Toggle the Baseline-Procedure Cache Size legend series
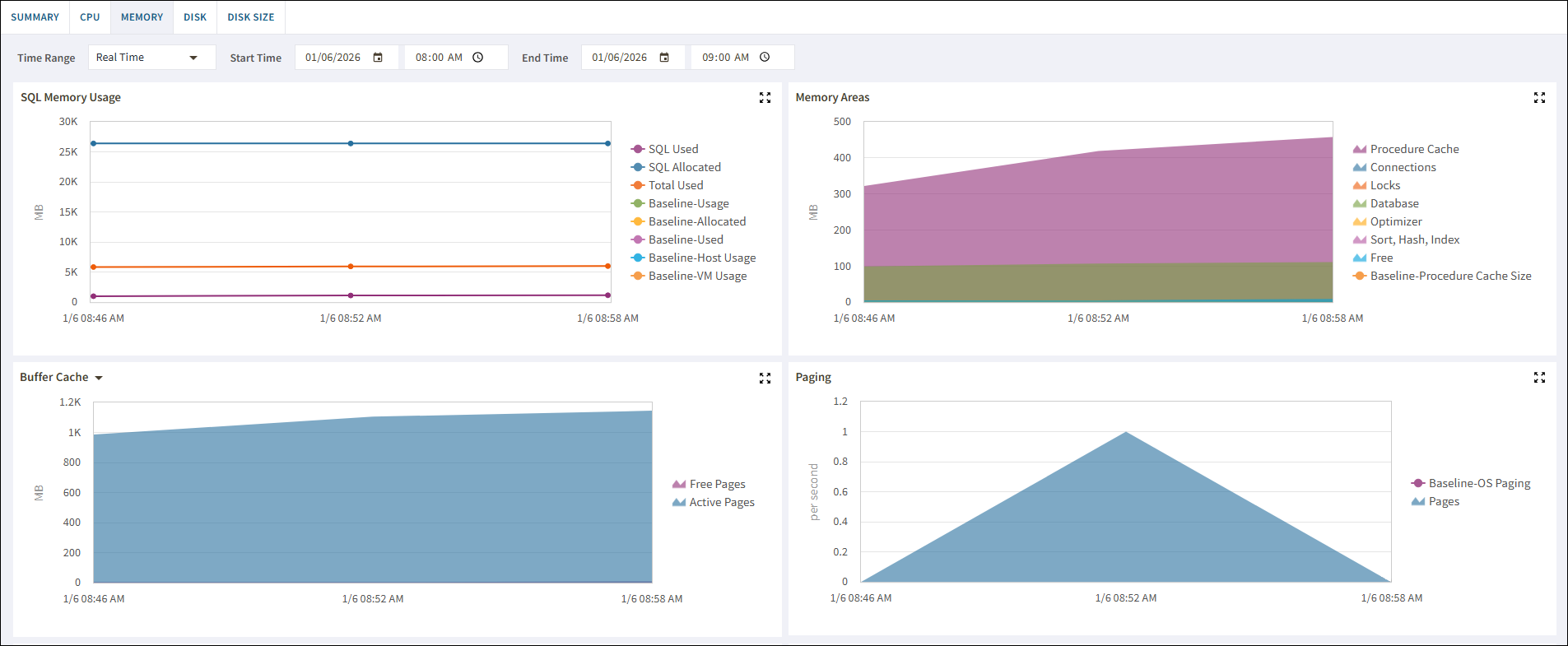Screen dimensions: 1568x646 (x=1442, y=276)
